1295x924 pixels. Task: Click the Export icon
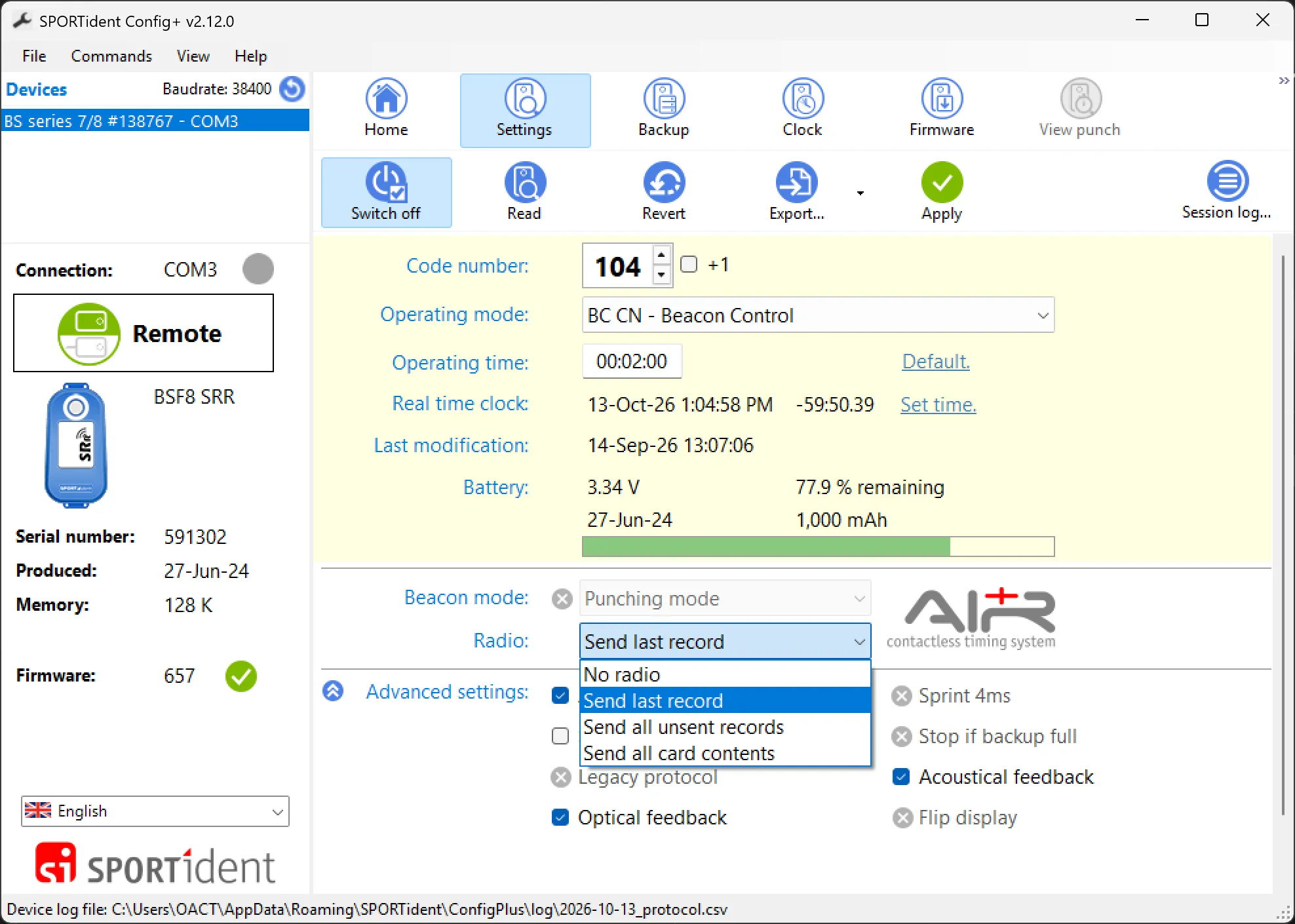coord(796,182)
